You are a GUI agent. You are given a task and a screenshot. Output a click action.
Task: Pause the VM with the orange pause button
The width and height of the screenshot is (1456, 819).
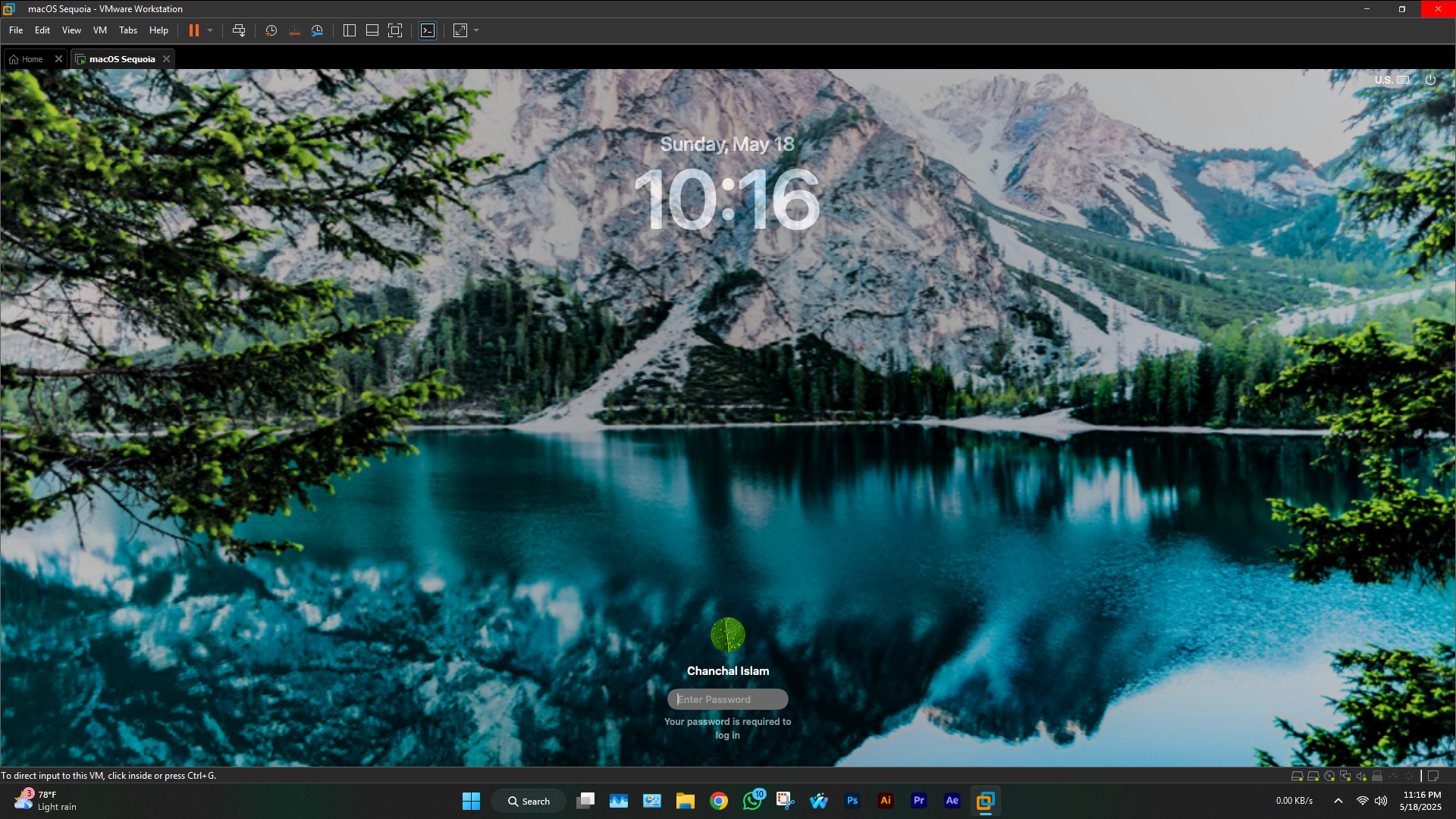(x=194, y=30)
